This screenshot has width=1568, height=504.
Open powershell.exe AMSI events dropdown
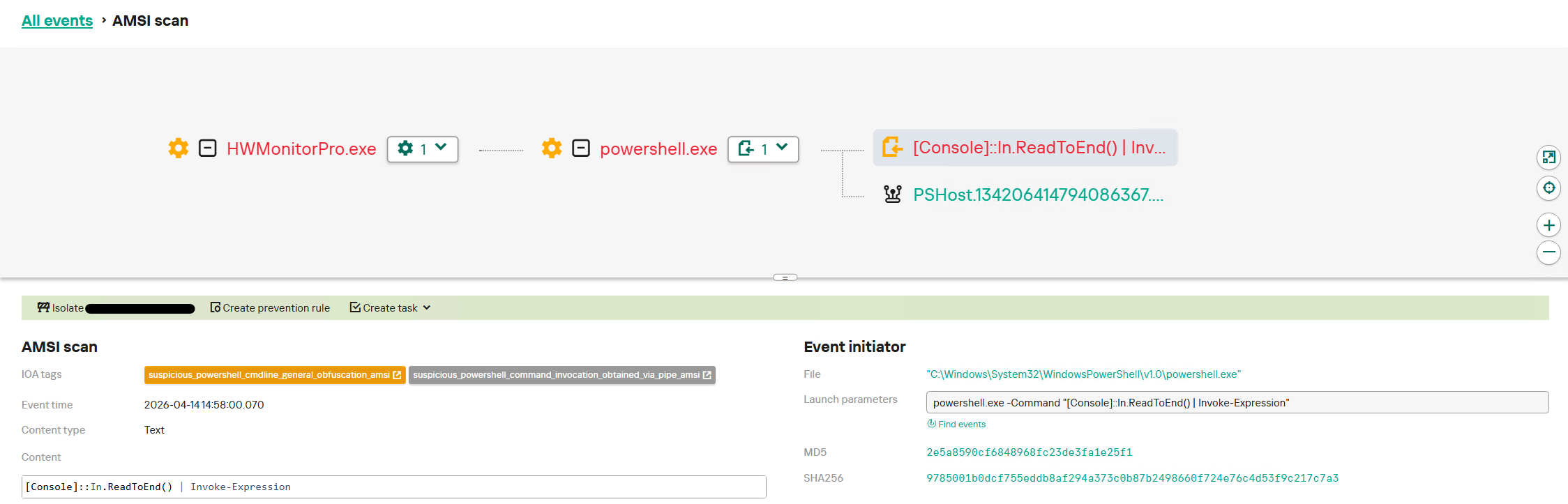click(763, 149)
